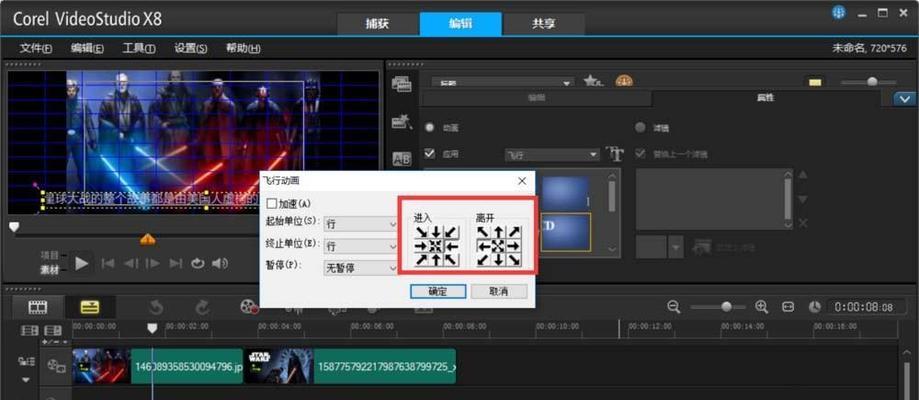This screenshot has width=919, height=400.
Task: Open the 文件(F) menu
Action: click(x=36, y=48)
